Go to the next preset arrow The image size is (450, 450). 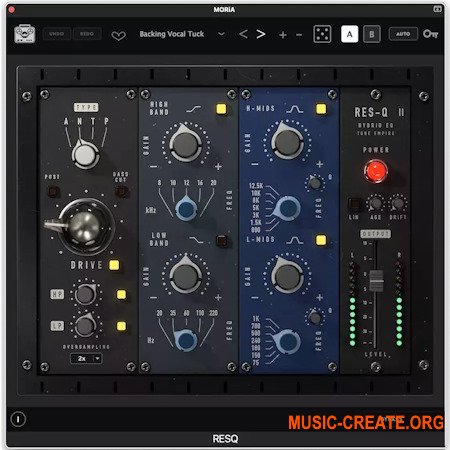pyautogui.click(x=261, y=34)
